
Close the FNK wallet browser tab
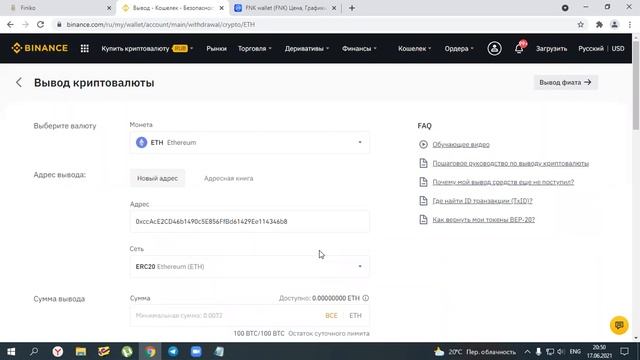point(333,8)
